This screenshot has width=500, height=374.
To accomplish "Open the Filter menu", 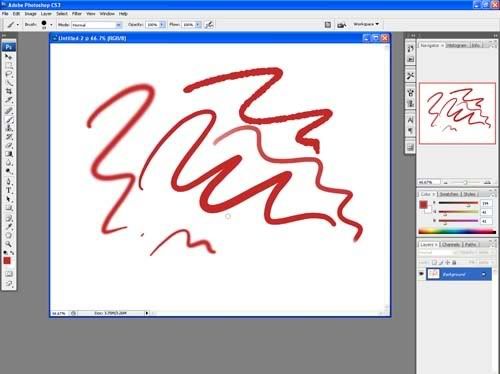I will [x=77, y=14].
